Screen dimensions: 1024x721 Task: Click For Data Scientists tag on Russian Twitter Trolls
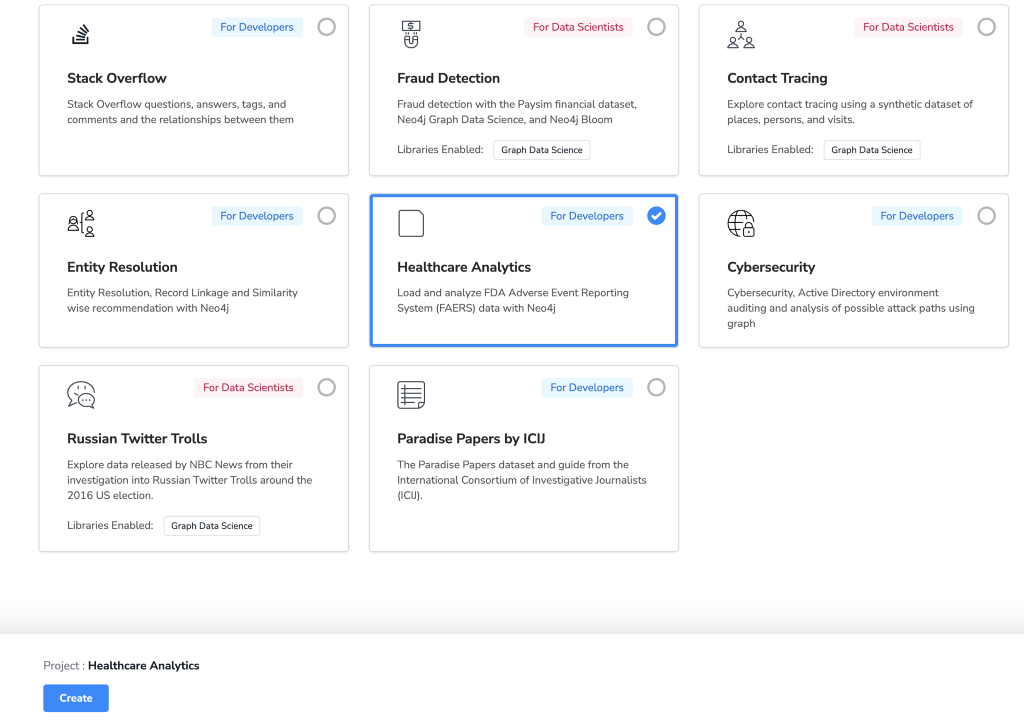(248, 387)
